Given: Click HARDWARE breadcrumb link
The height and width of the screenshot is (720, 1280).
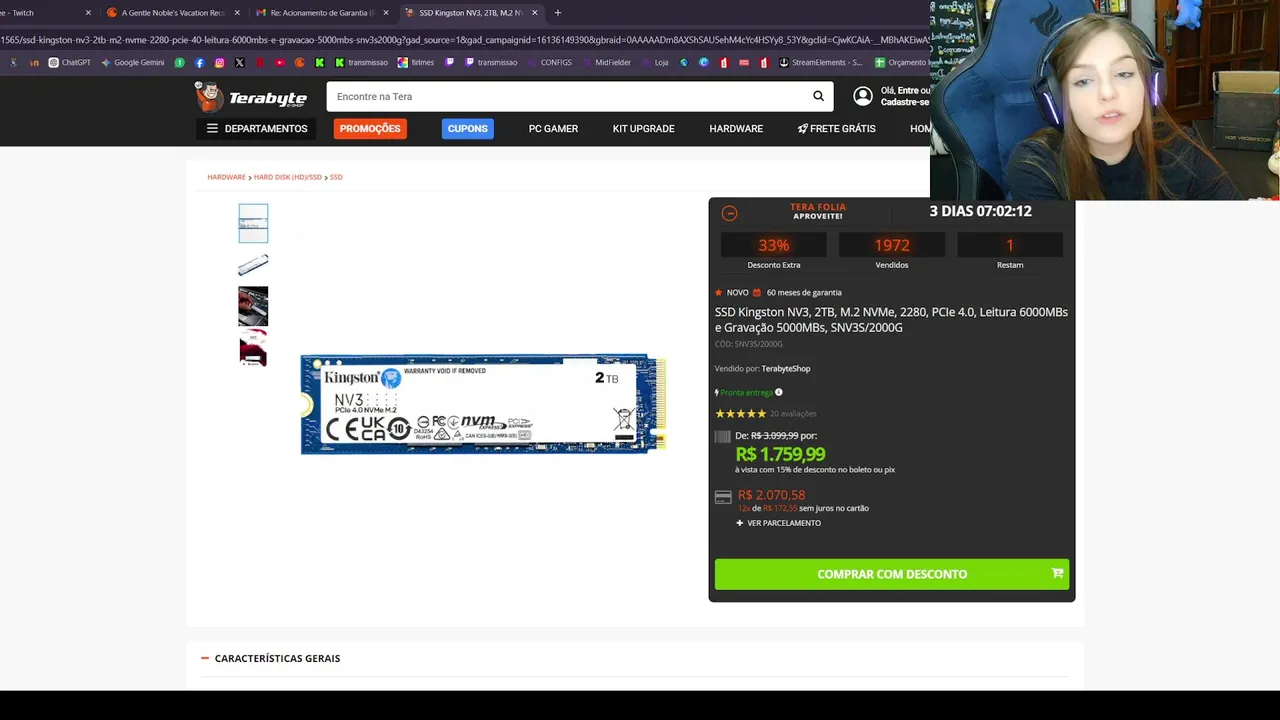Looking at the screenshot, I should pos(226,177).
